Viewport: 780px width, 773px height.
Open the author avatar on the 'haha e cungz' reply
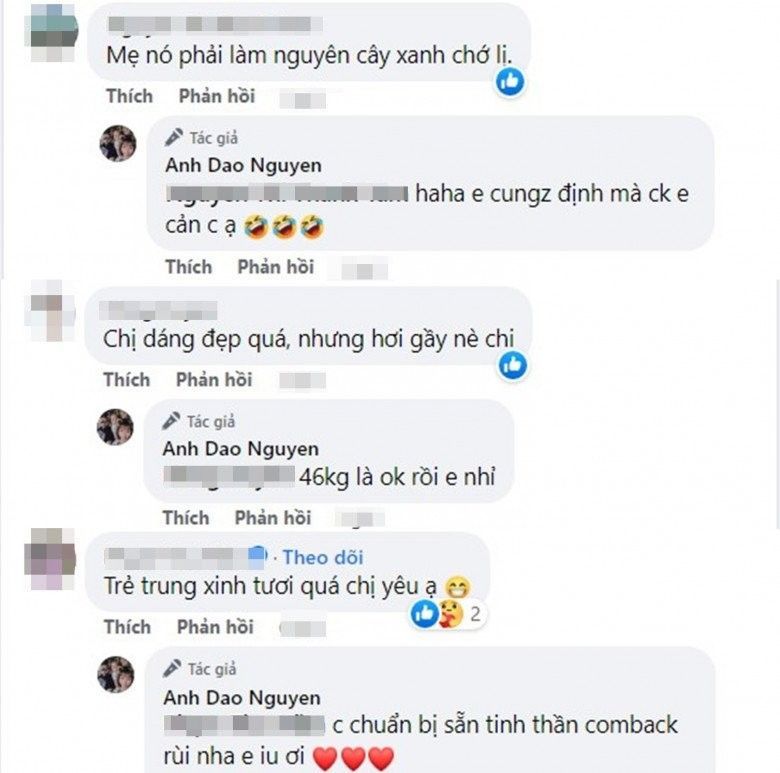tap(118, 143)
